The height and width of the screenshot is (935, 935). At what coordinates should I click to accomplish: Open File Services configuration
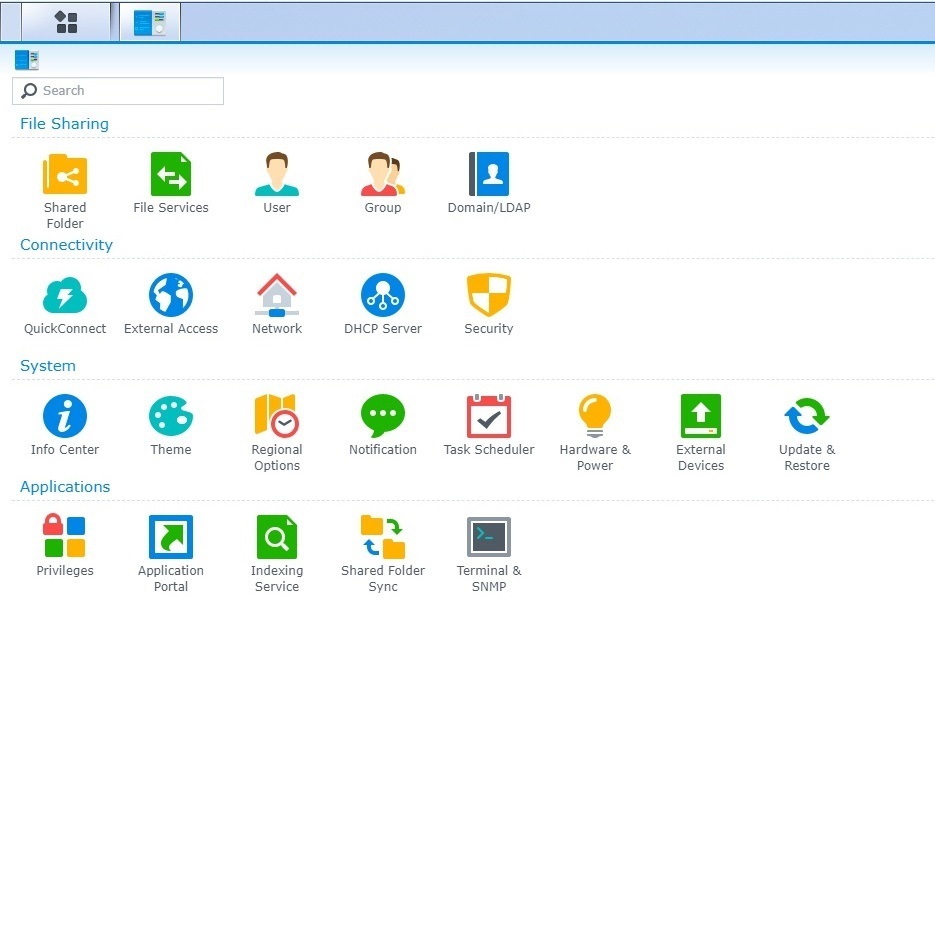[170, 173]
